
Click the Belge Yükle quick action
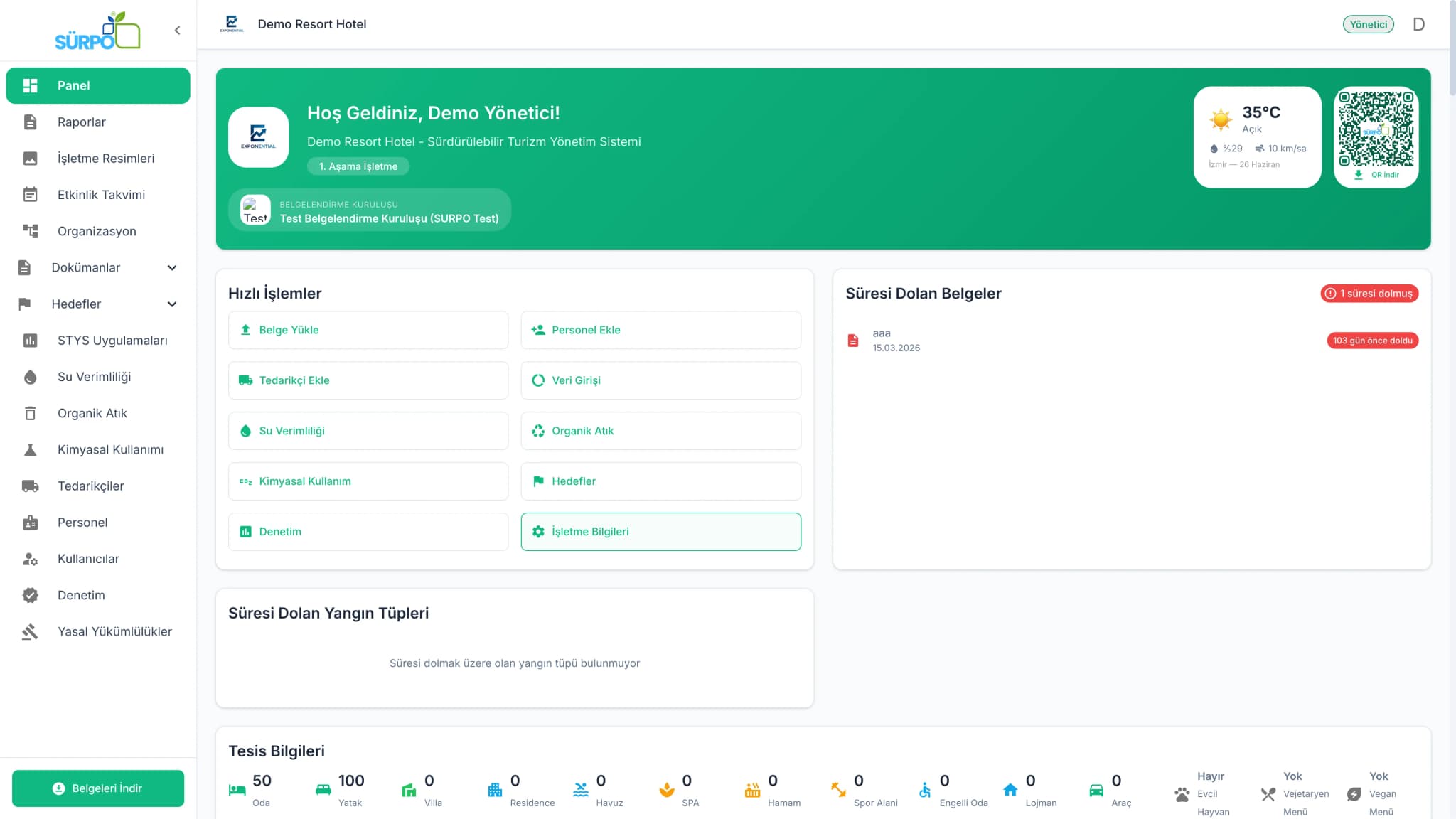tap(368, 330)
